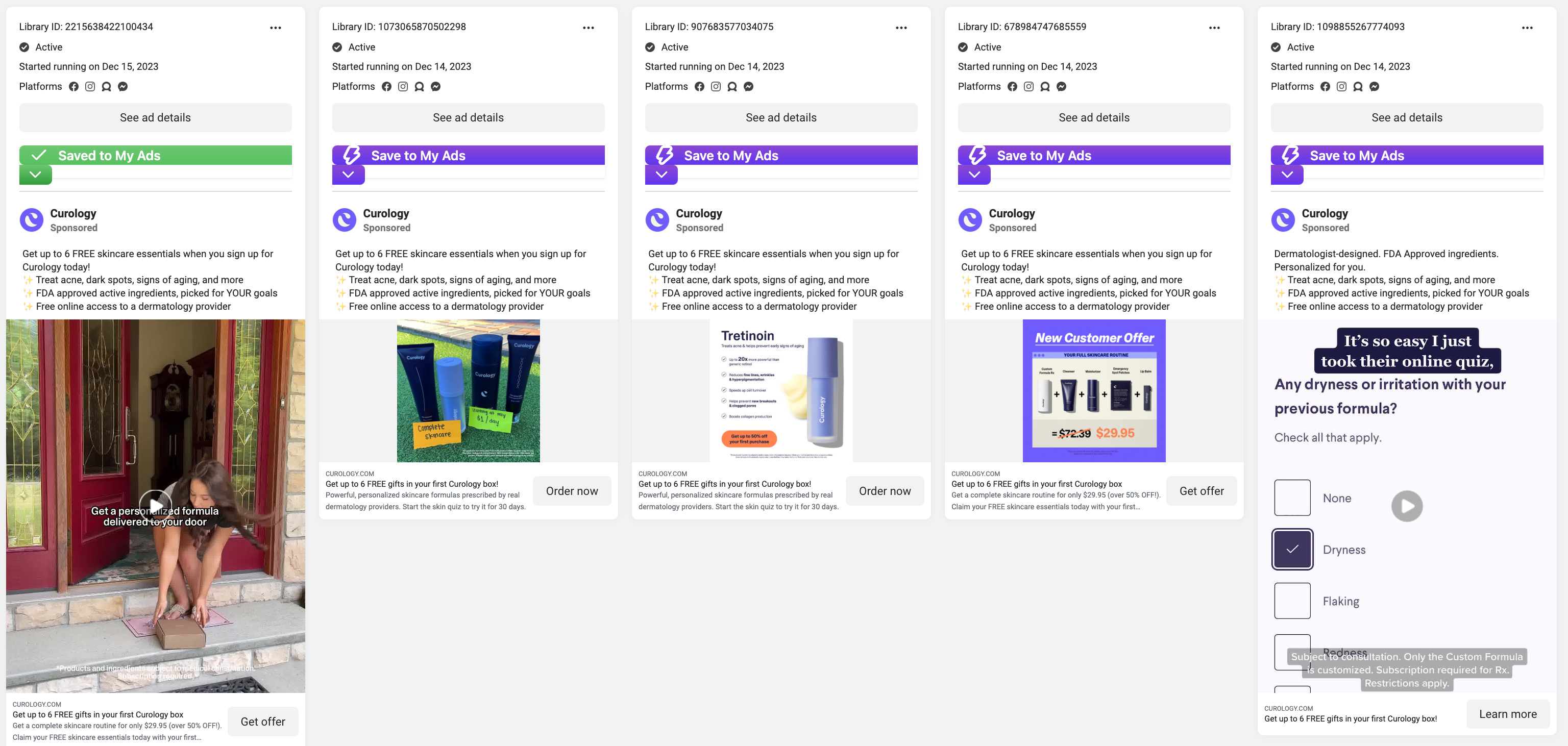This screenshot has height=746, width=1568.
Task: Expand save options chevron on ad 678984747685559
Action: (974, 175)
